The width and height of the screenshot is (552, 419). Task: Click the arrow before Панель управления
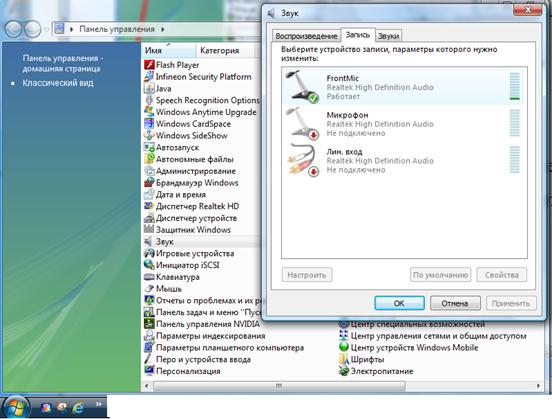[71, 29]
